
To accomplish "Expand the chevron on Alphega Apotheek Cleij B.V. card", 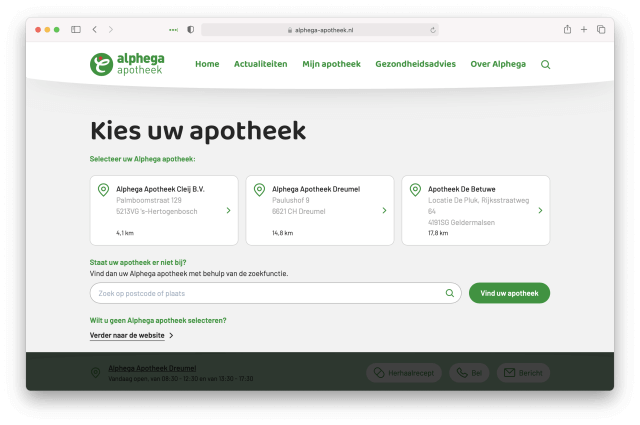I will 229,210.
